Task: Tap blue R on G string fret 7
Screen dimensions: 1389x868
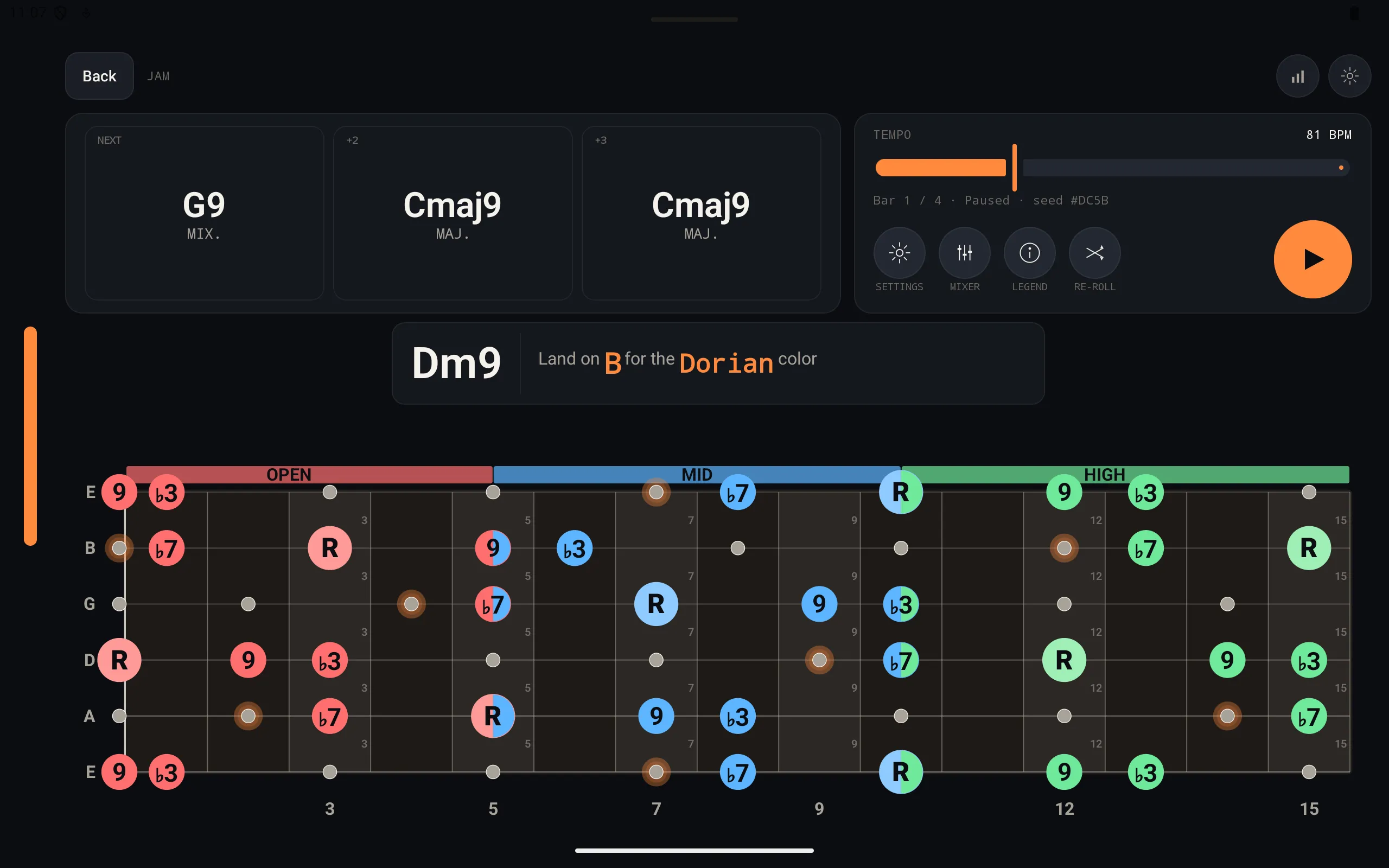Action: coord(656,604)
